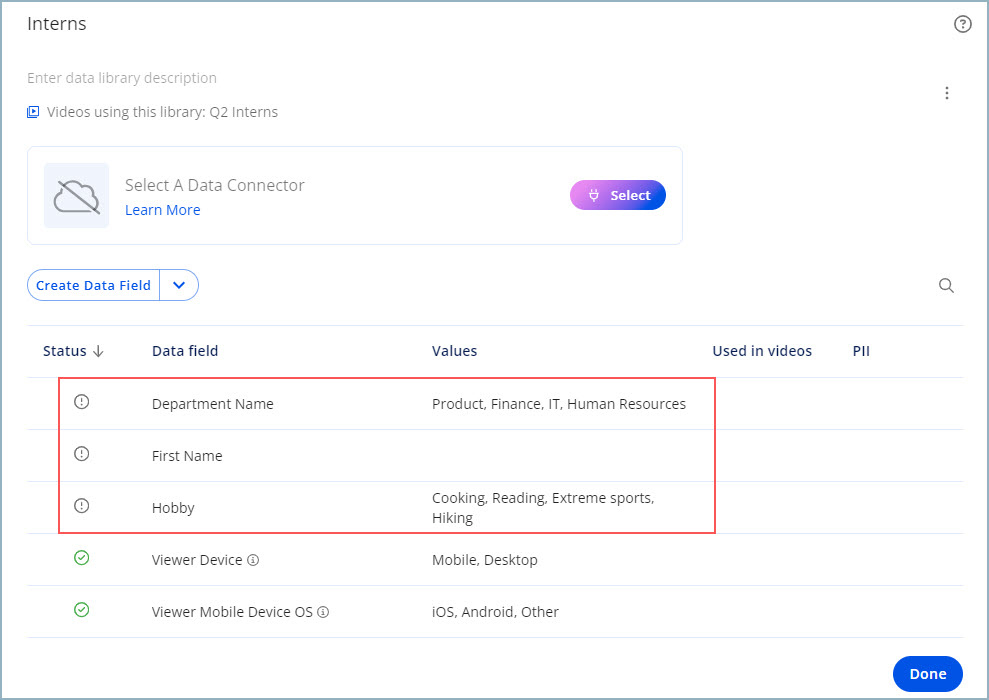Click green check for Viewer Mobile Device OS
989x700 pixels.
point(82,610)
